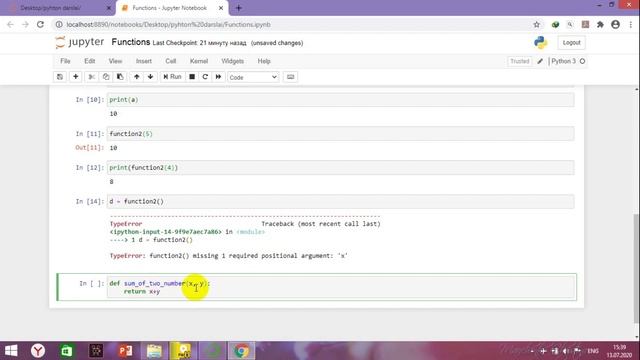Restart kernel and run all cells icon
Screen dimensions: 640x360
pyautogui.click(x=218, y=77)
